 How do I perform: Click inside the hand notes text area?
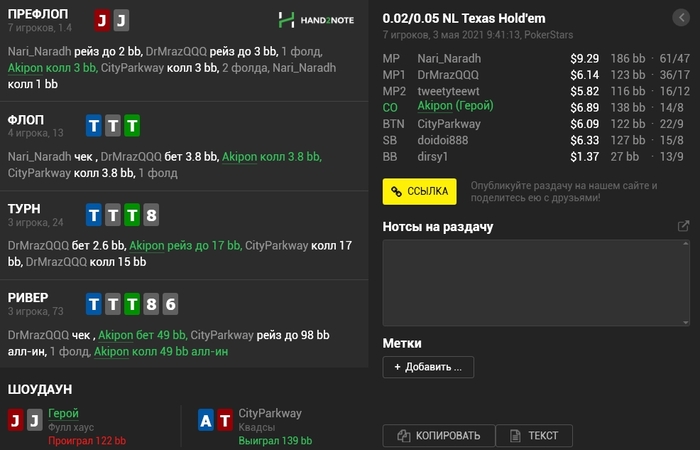click(x=536, y=282)
